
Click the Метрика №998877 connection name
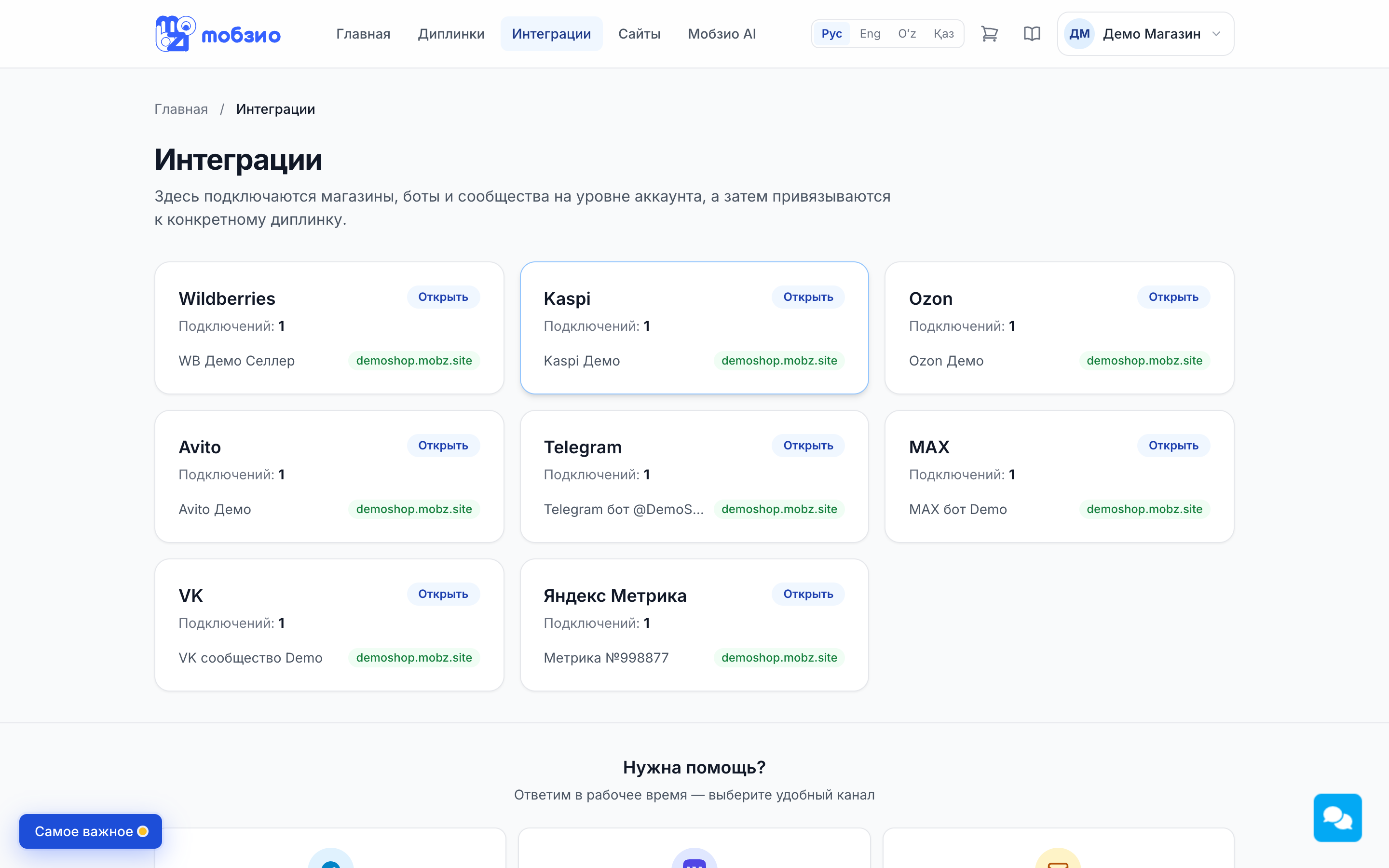point(606,658)
